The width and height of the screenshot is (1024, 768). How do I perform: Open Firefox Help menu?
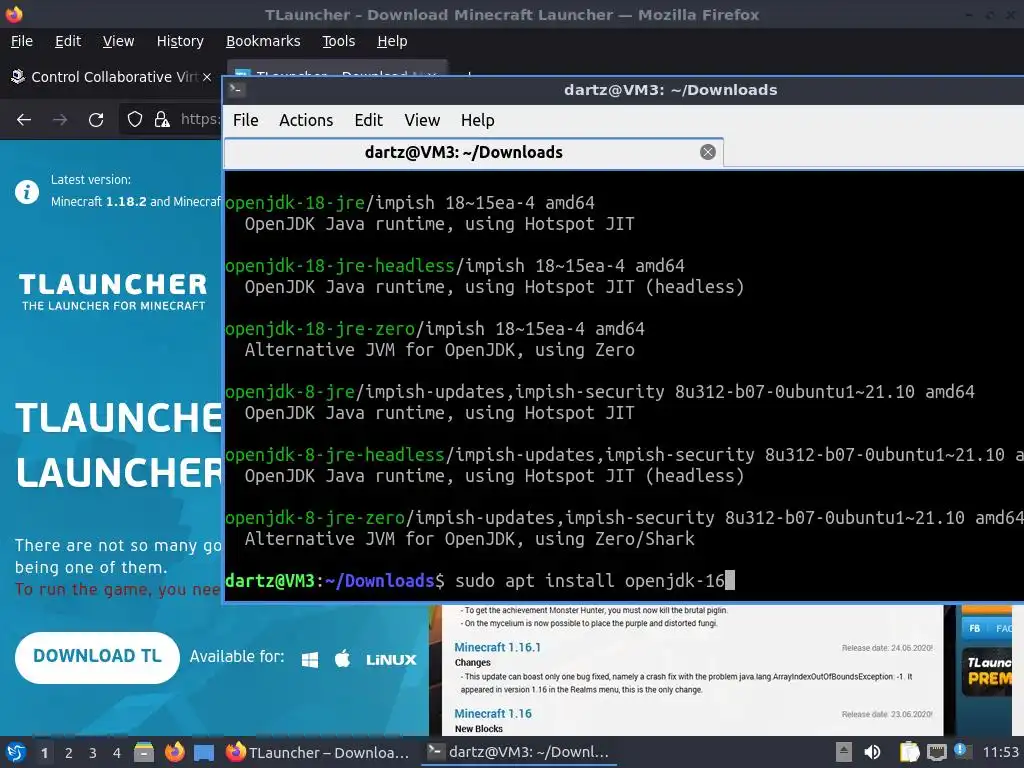[392, 41]
